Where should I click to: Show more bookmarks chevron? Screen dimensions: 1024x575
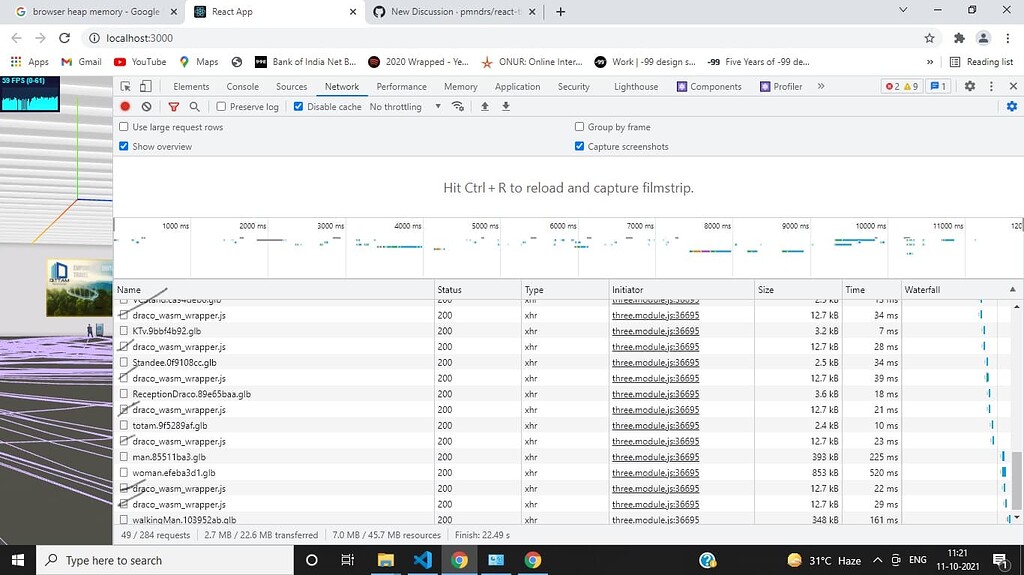(930, 61)
